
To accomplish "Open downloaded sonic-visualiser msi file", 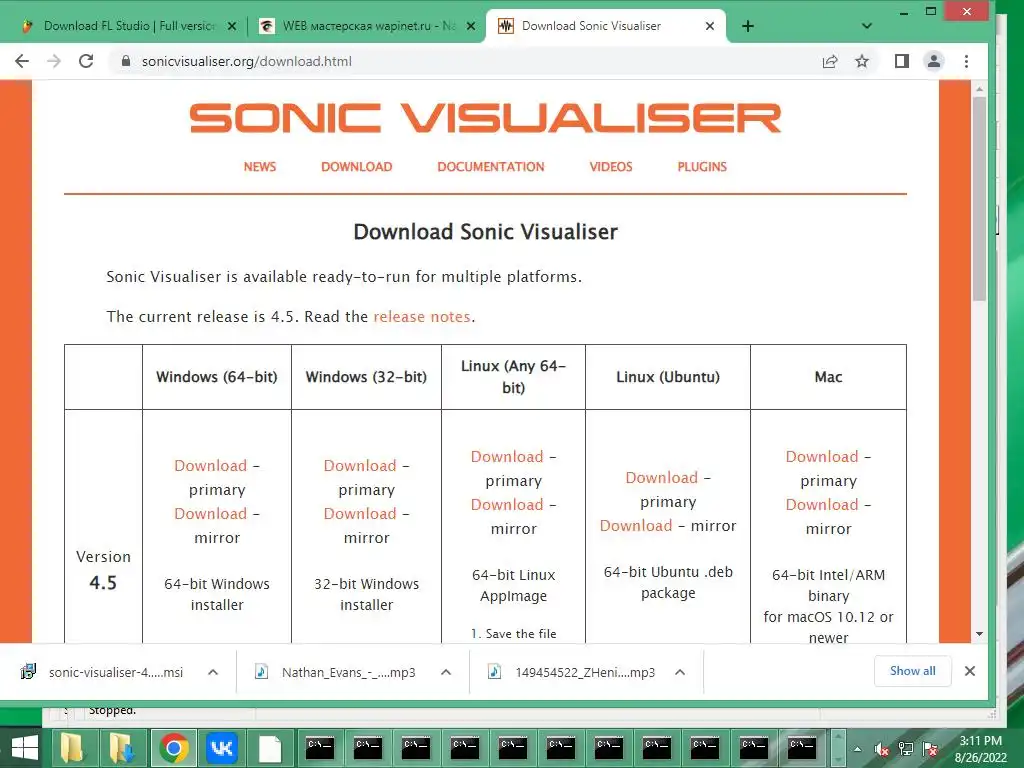I will click(x=104, y=672).
